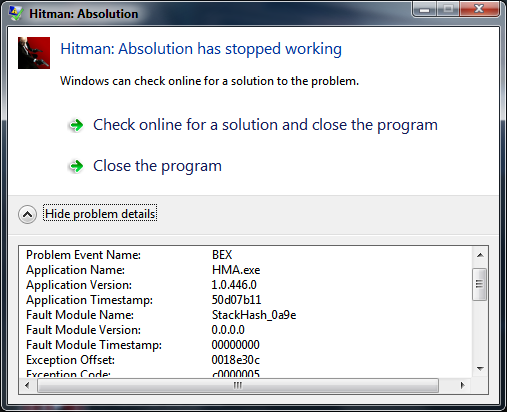507x412 pixels.
Task: Click the horizontal scrollbar thumb
Action: point(238,386)
